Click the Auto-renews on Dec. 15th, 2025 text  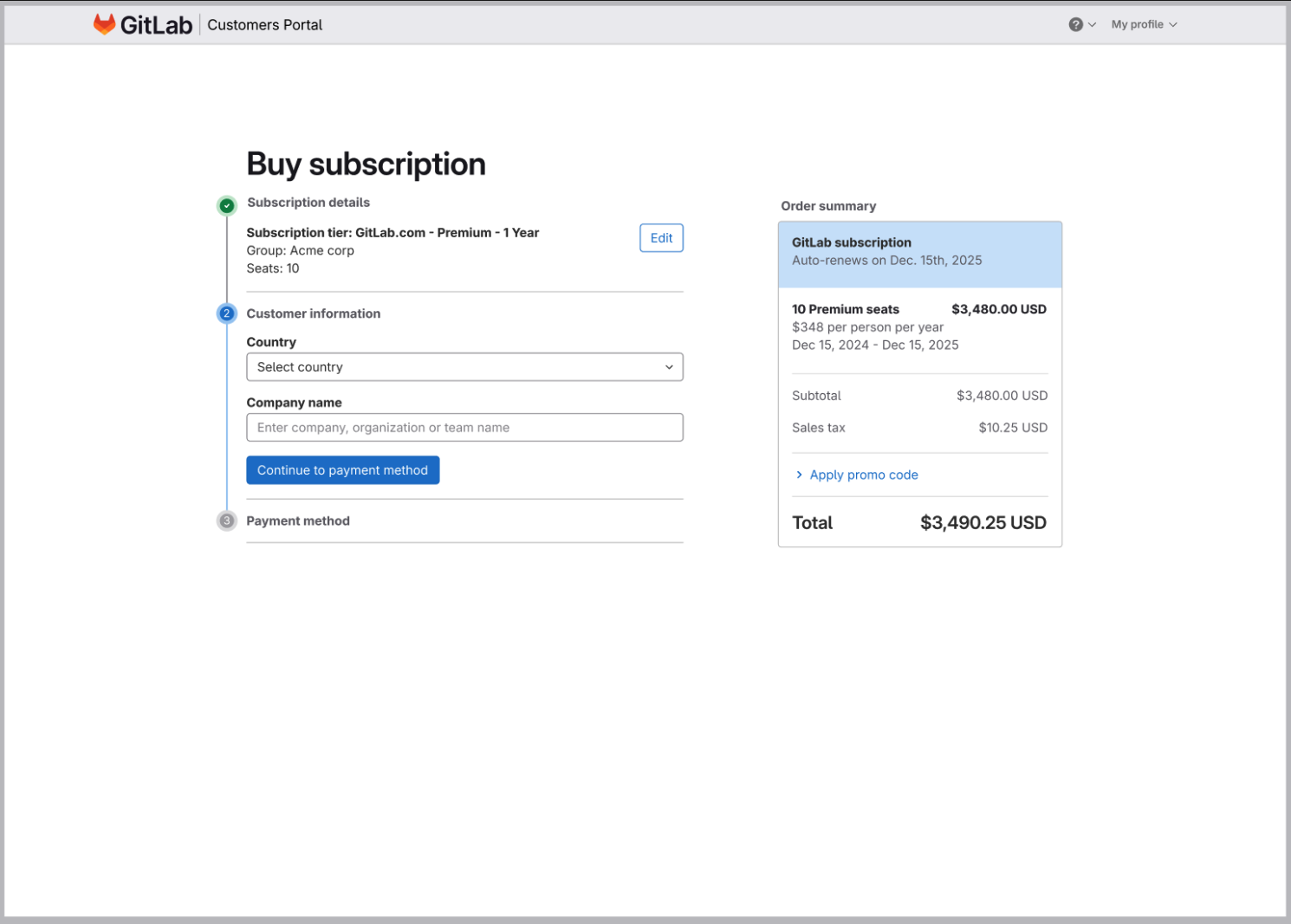[887, 261]
